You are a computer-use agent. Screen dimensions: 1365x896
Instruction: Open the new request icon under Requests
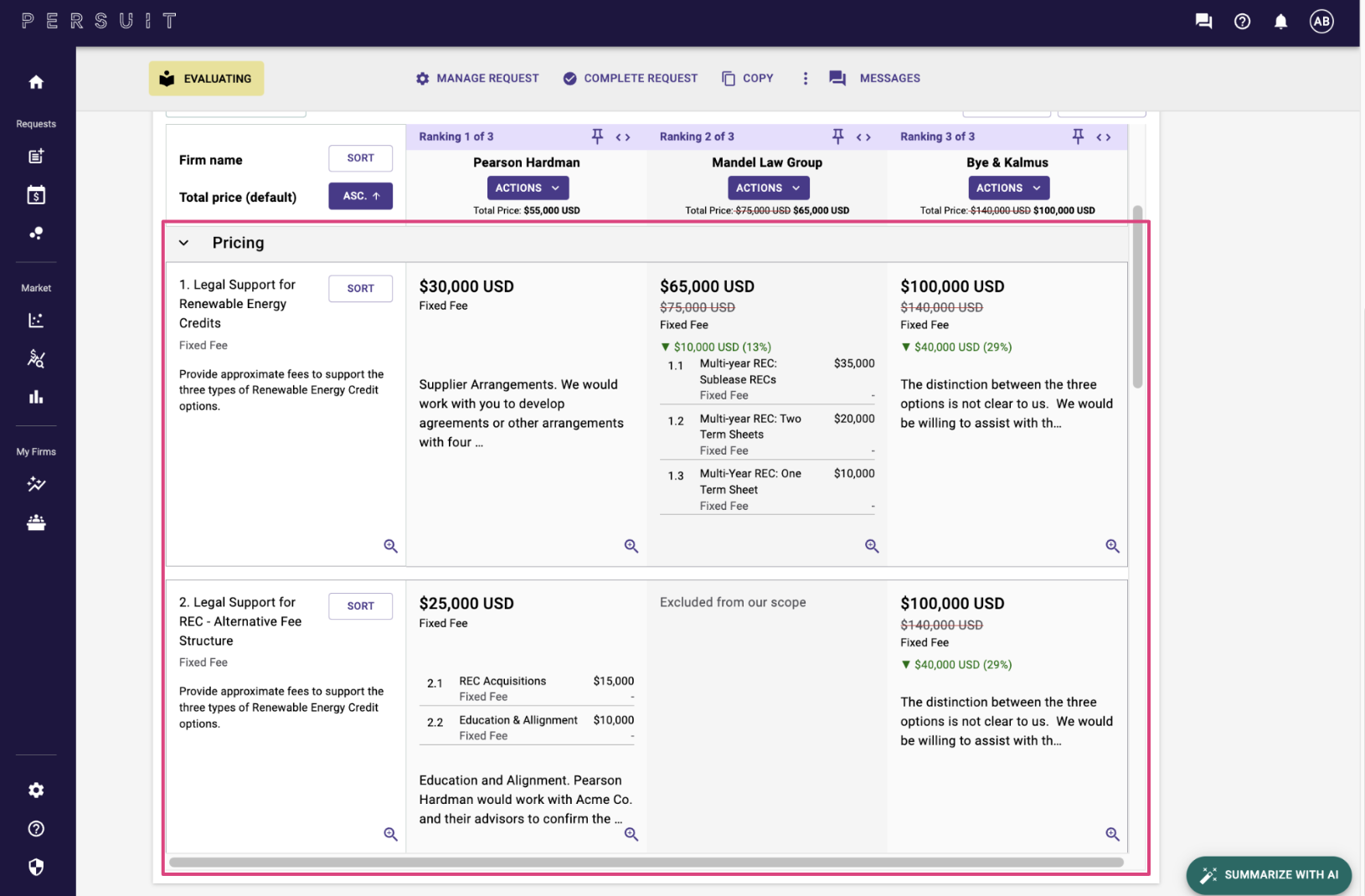36,157
